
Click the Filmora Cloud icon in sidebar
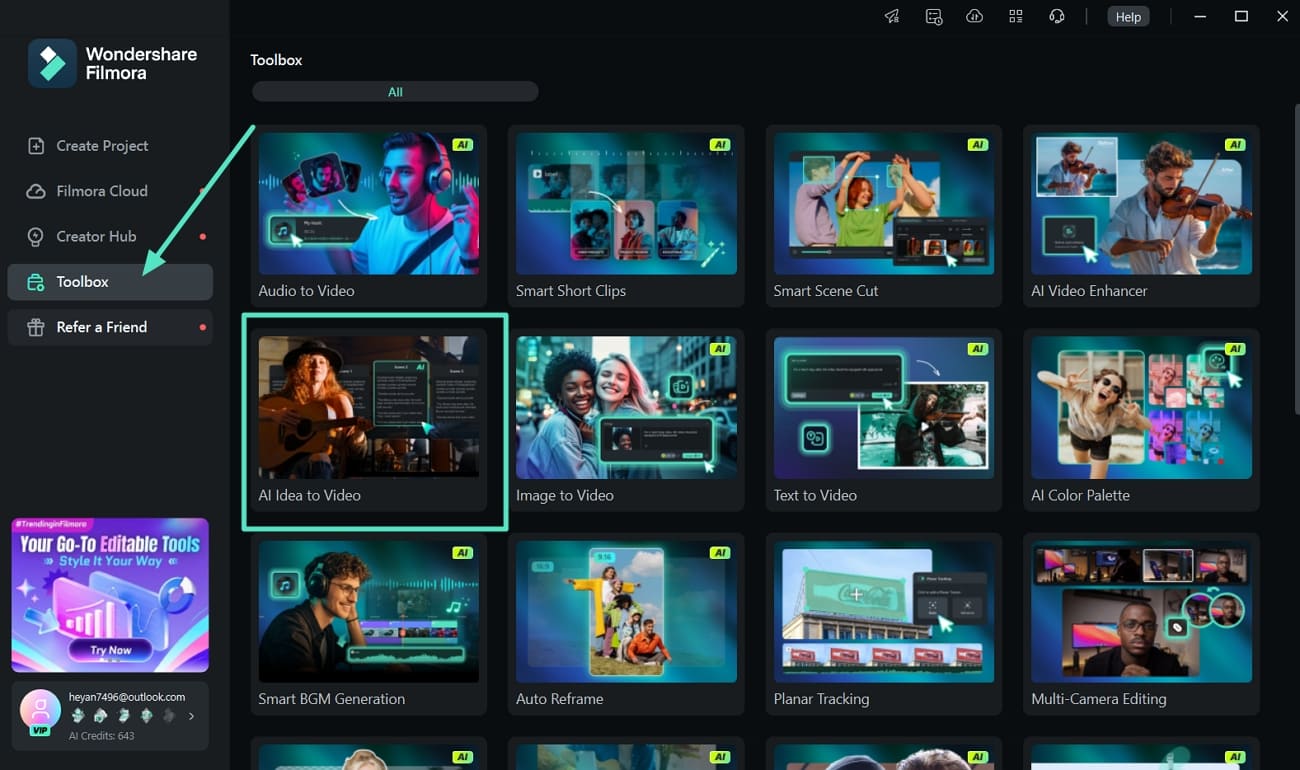(x=36, y=191)
